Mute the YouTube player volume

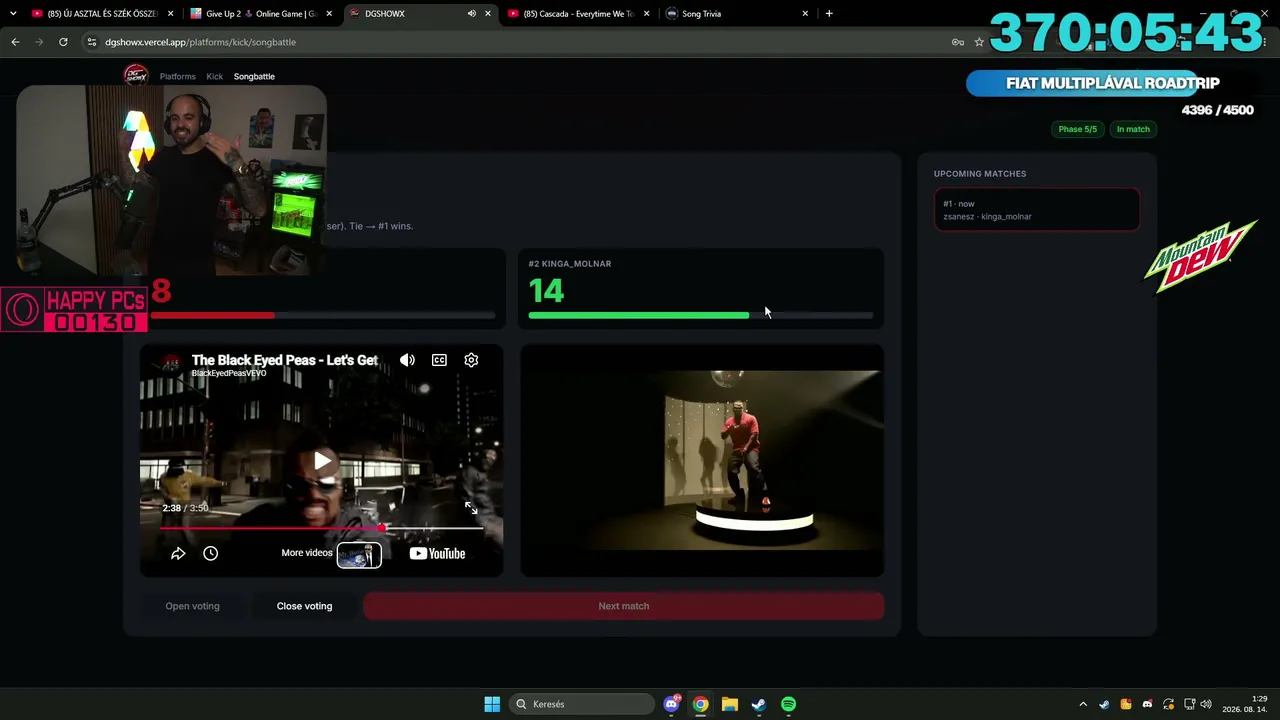(x=407, y=360)
